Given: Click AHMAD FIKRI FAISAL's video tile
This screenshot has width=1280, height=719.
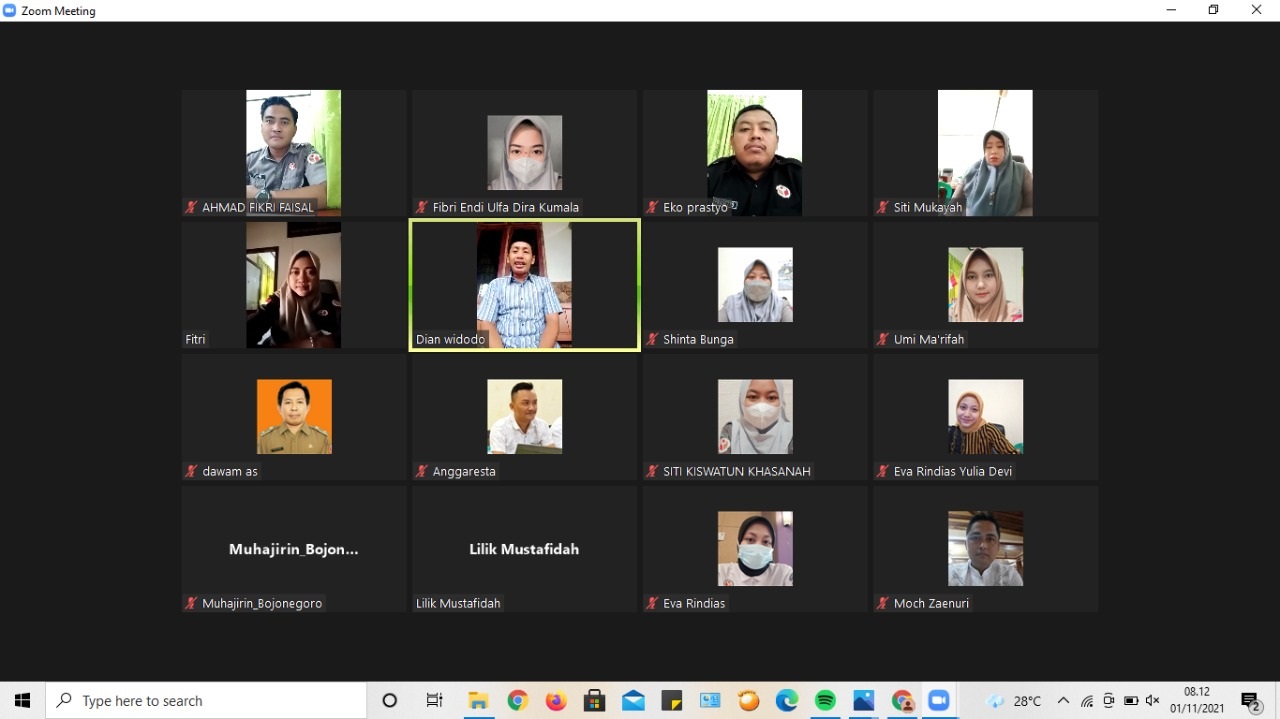Looking at the screenshot, I should pyautogui.click(x=293, y=152).
